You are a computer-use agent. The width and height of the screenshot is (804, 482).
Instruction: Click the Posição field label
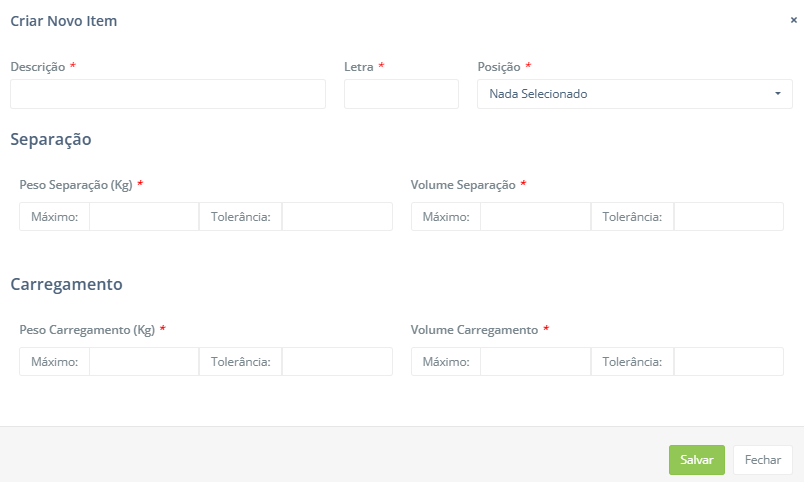[x=499, y=67]
